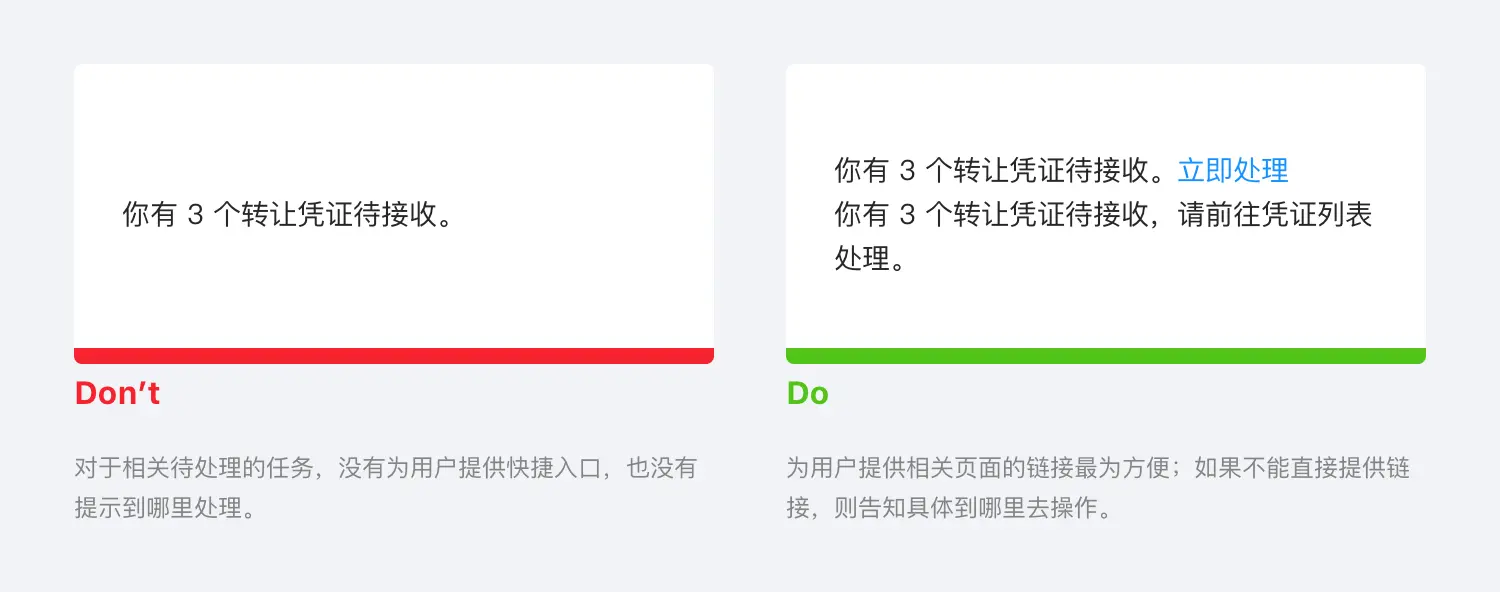Image resolution: width=1500 pixels, height=592 pixels.
Task: Click the number 3 in the Don't card
Action: 195,216
